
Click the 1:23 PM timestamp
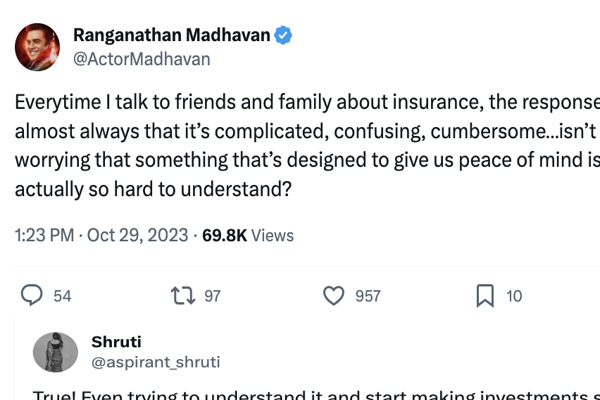(x=43, y=236)
